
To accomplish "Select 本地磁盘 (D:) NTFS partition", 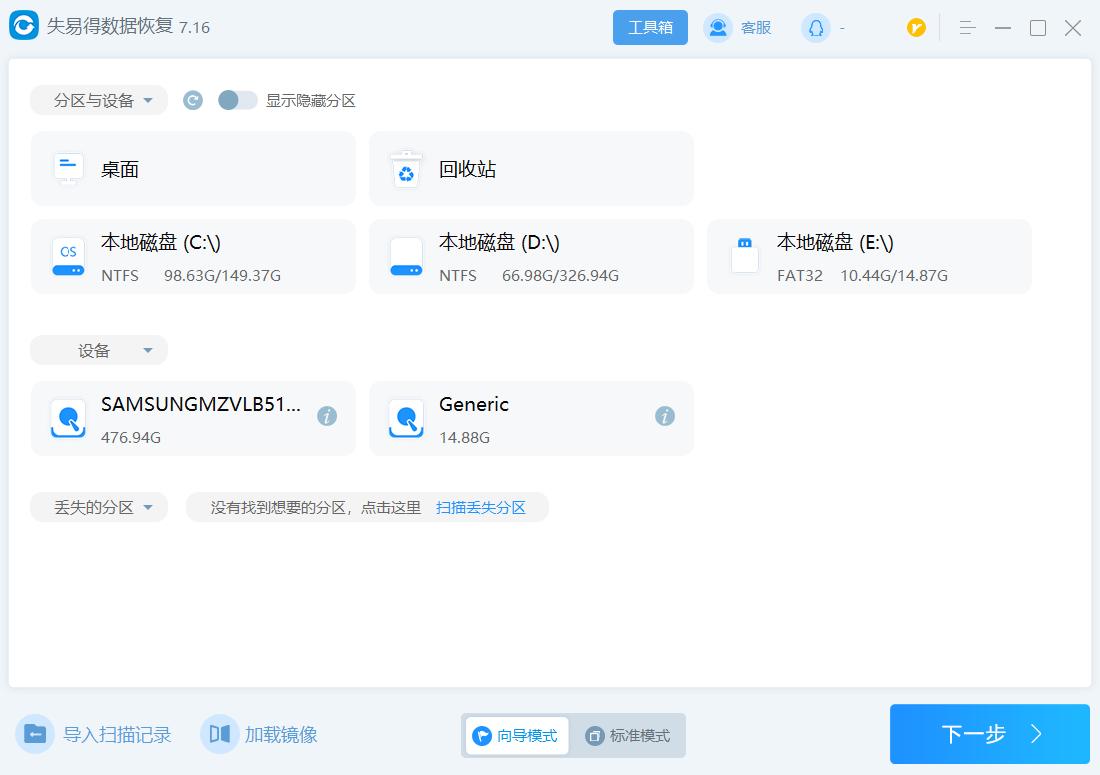I will point(531,256).
